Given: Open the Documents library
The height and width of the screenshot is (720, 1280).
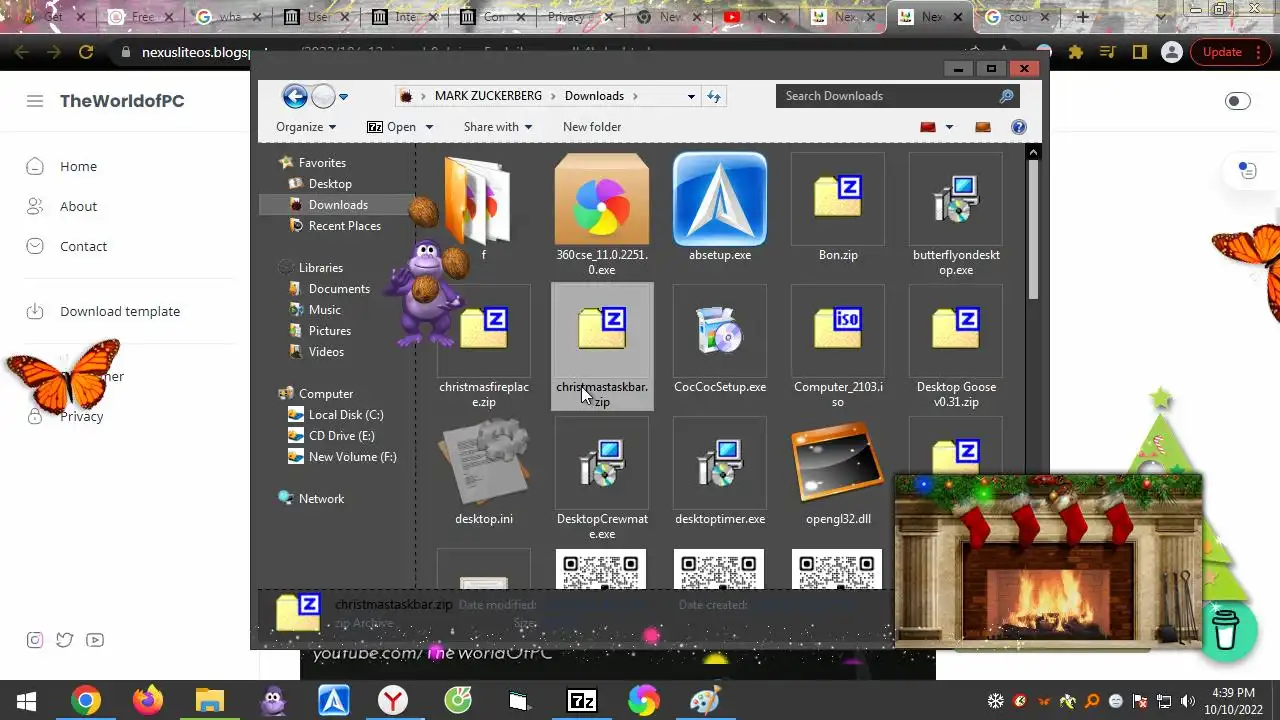Looking at the screenshot, I should [x=339, y=289].
